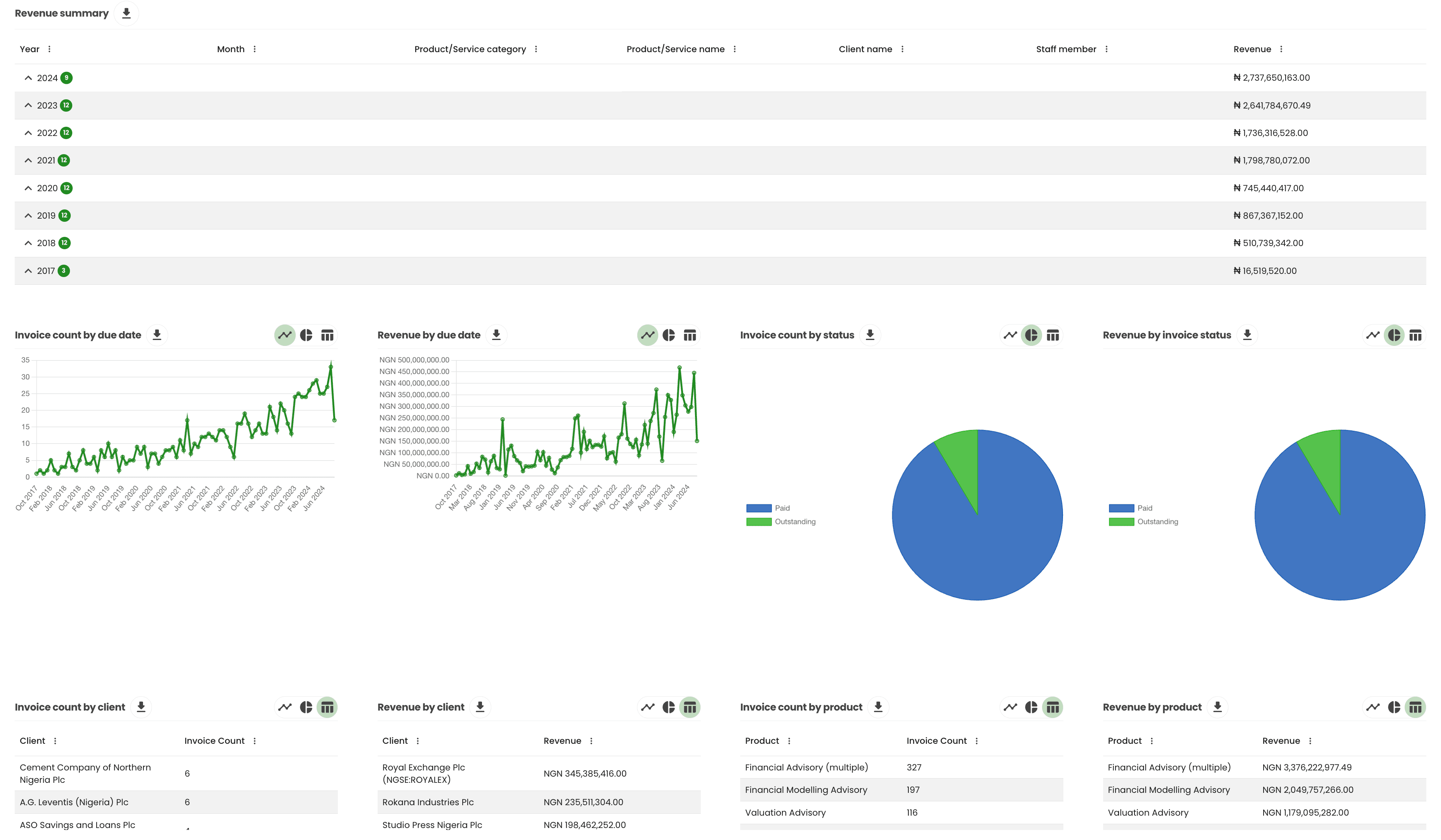Collapse the 2023 year row
Image resolution: width=1441 pixels, height=840 pixels.
(28, 105)
